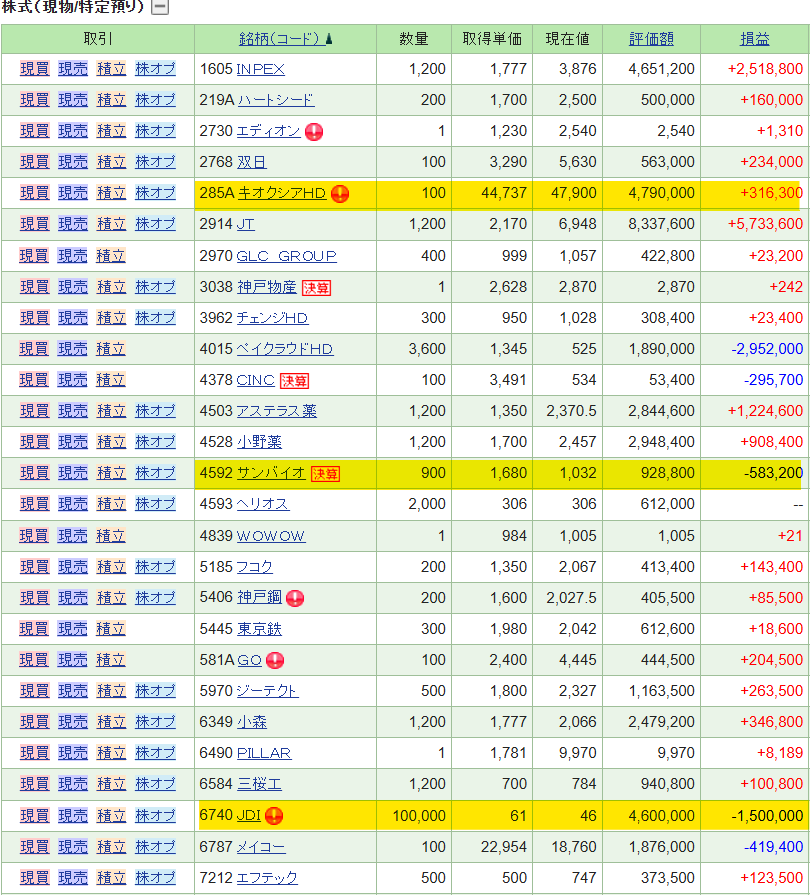
Task: Open PILLAR stock link
Action: tap(264, 753)
